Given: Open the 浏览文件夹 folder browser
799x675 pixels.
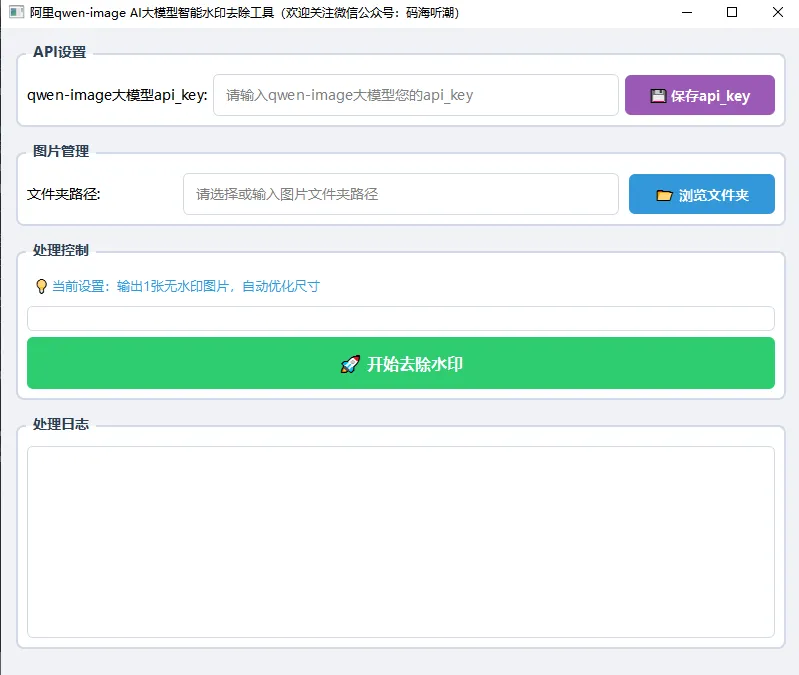Looking at the screenshot, I should (x=702, y=194).
